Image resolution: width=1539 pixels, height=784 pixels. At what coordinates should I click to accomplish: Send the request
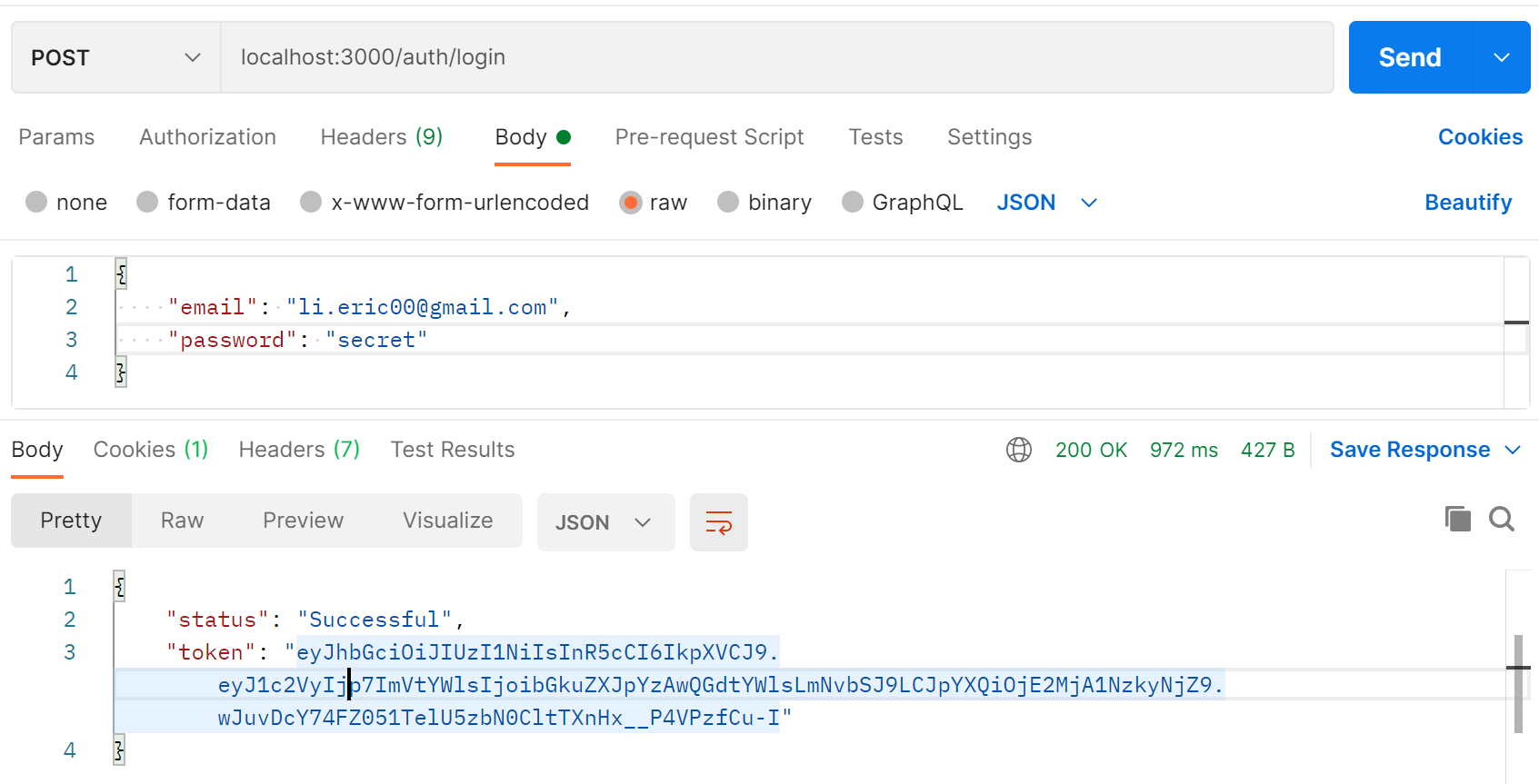[1410, 57]
